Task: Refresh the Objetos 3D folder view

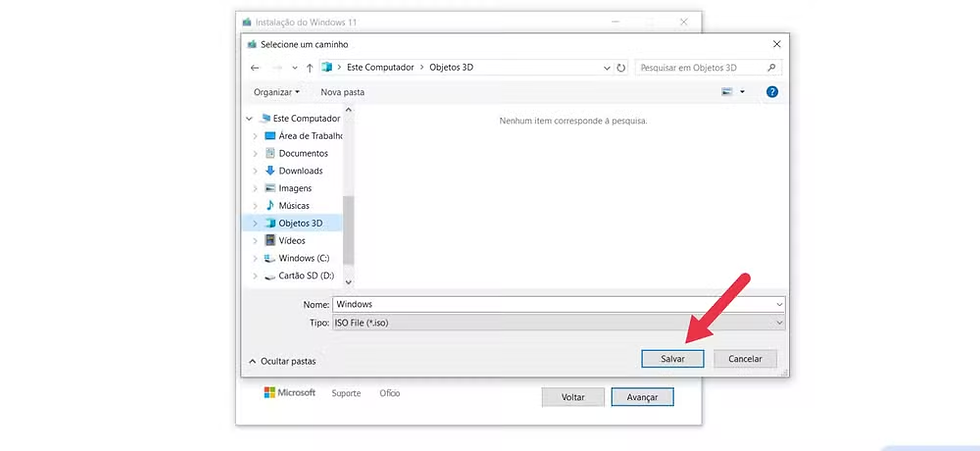Action: pos(621,67)
